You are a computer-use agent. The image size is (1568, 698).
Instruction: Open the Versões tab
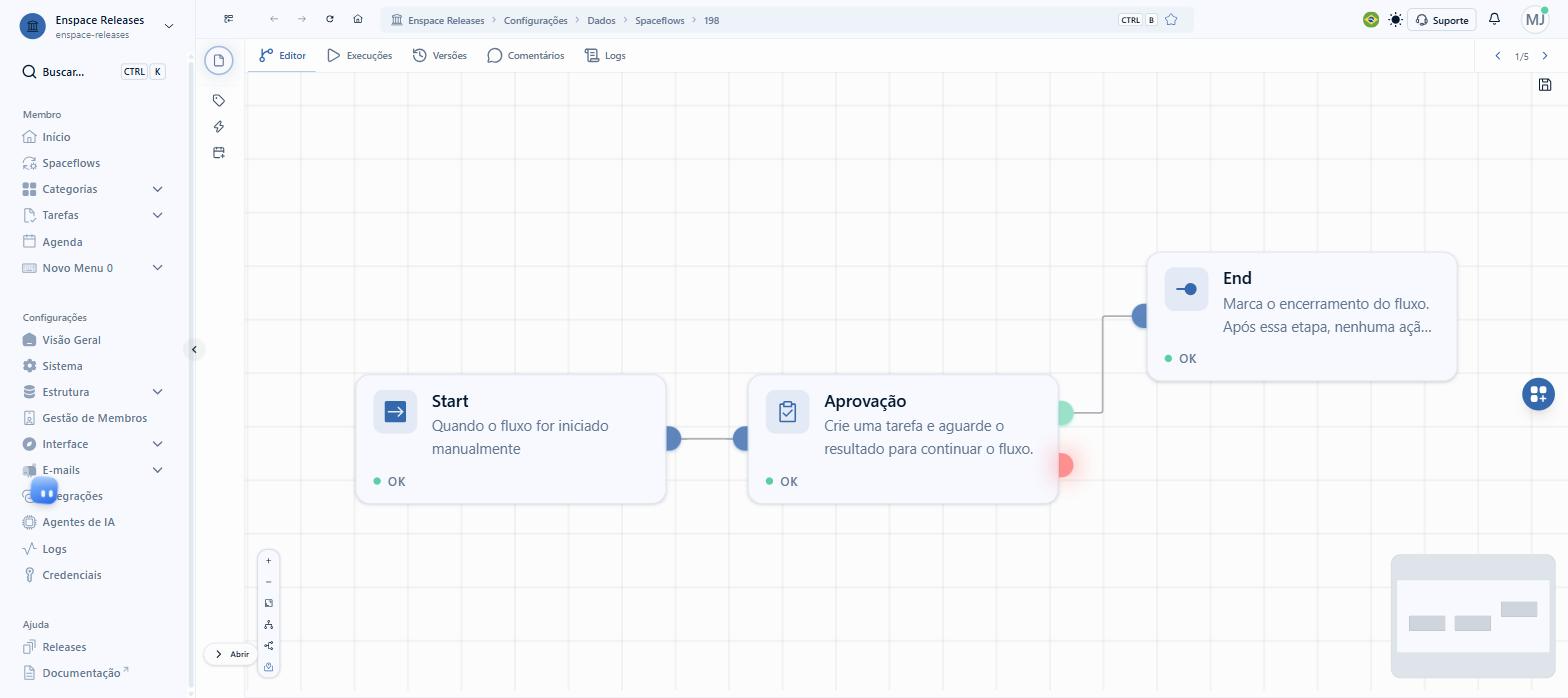[439, 55]
